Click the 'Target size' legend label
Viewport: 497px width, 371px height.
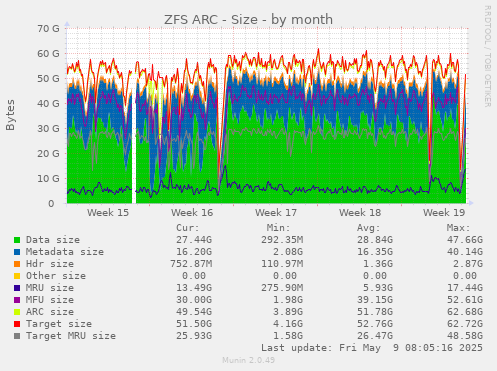coord(59,324)
